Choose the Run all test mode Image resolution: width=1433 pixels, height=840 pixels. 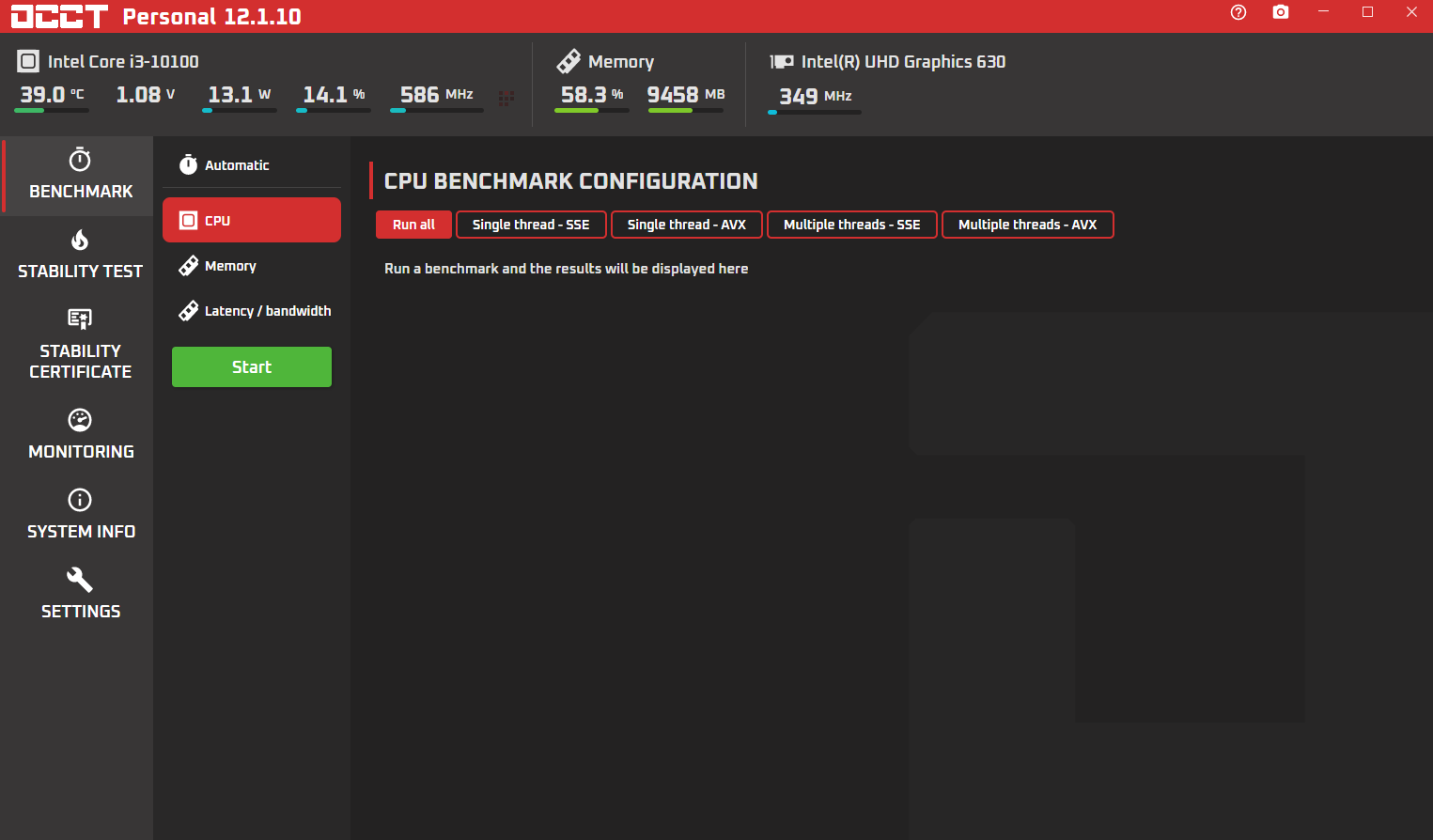pos(413,225)
